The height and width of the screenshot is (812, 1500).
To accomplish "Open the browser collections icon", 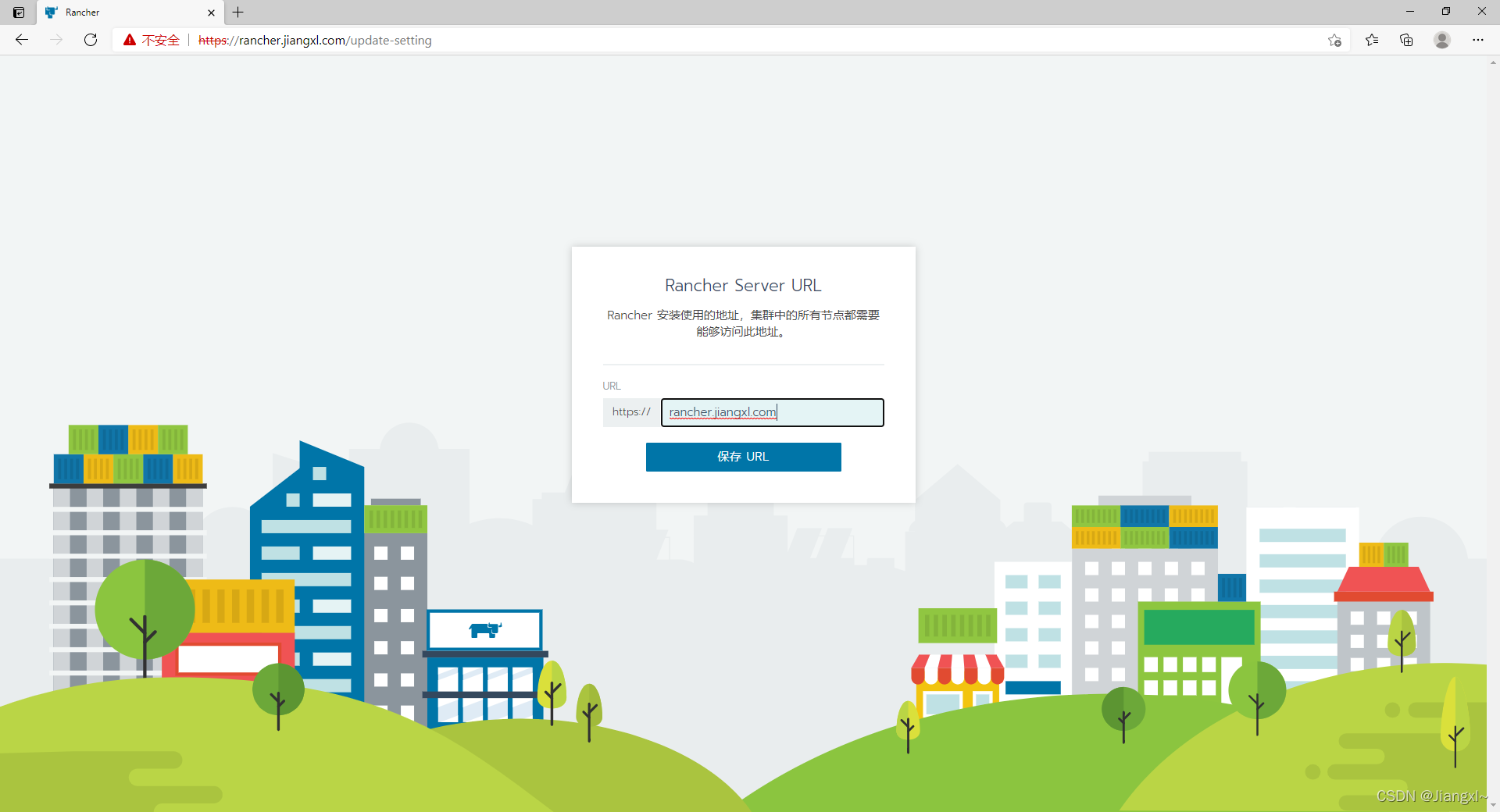I will point(1406,40).
